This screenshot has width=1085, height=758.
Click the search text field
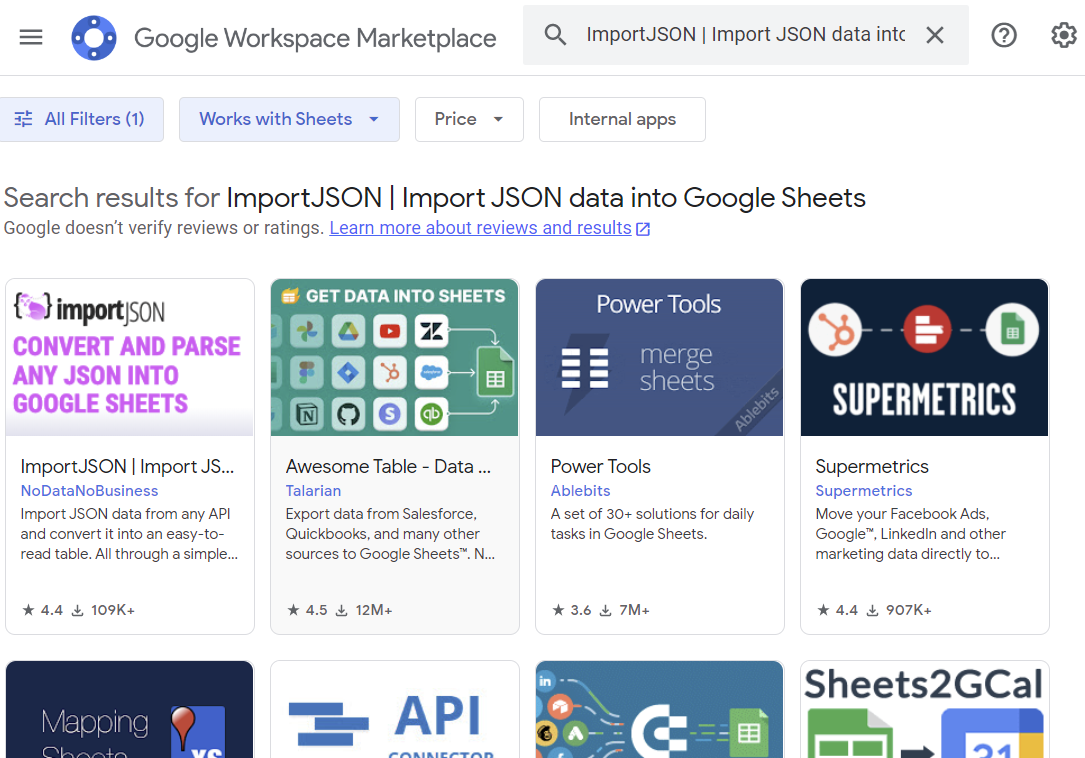(x=745, y=35)
